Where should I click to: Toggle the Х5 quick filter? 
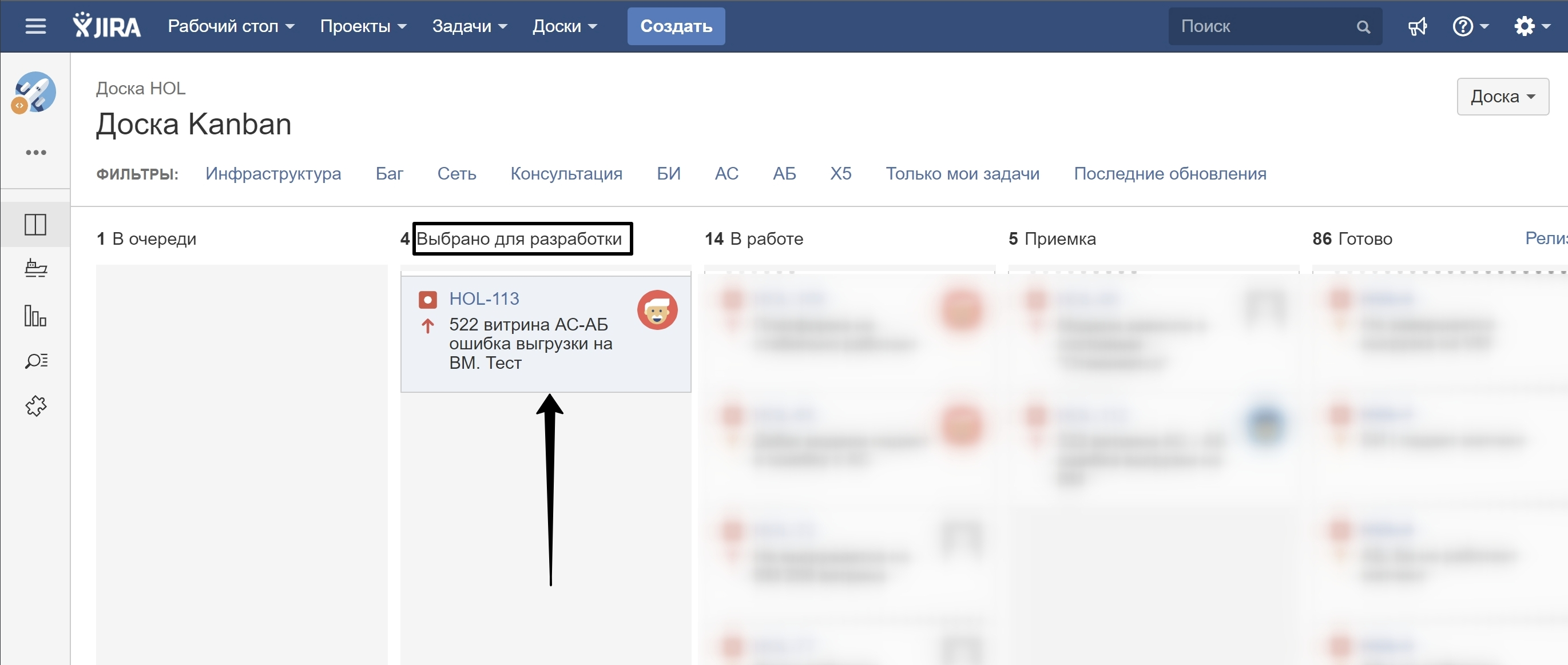[x=840, y=174]
